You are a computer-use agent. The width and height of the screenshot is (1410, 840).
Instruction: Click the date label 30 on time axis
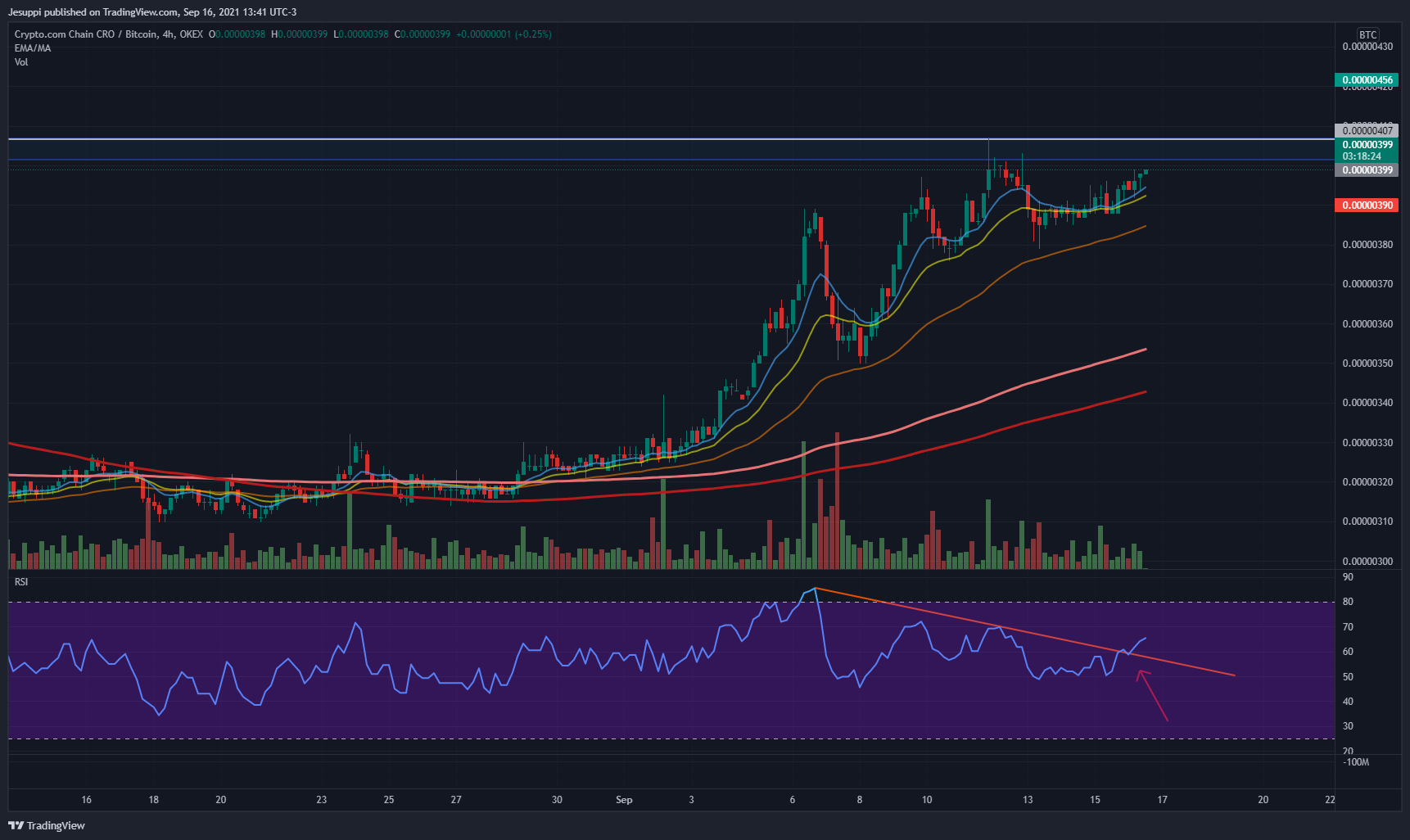(x=557, y=800)
